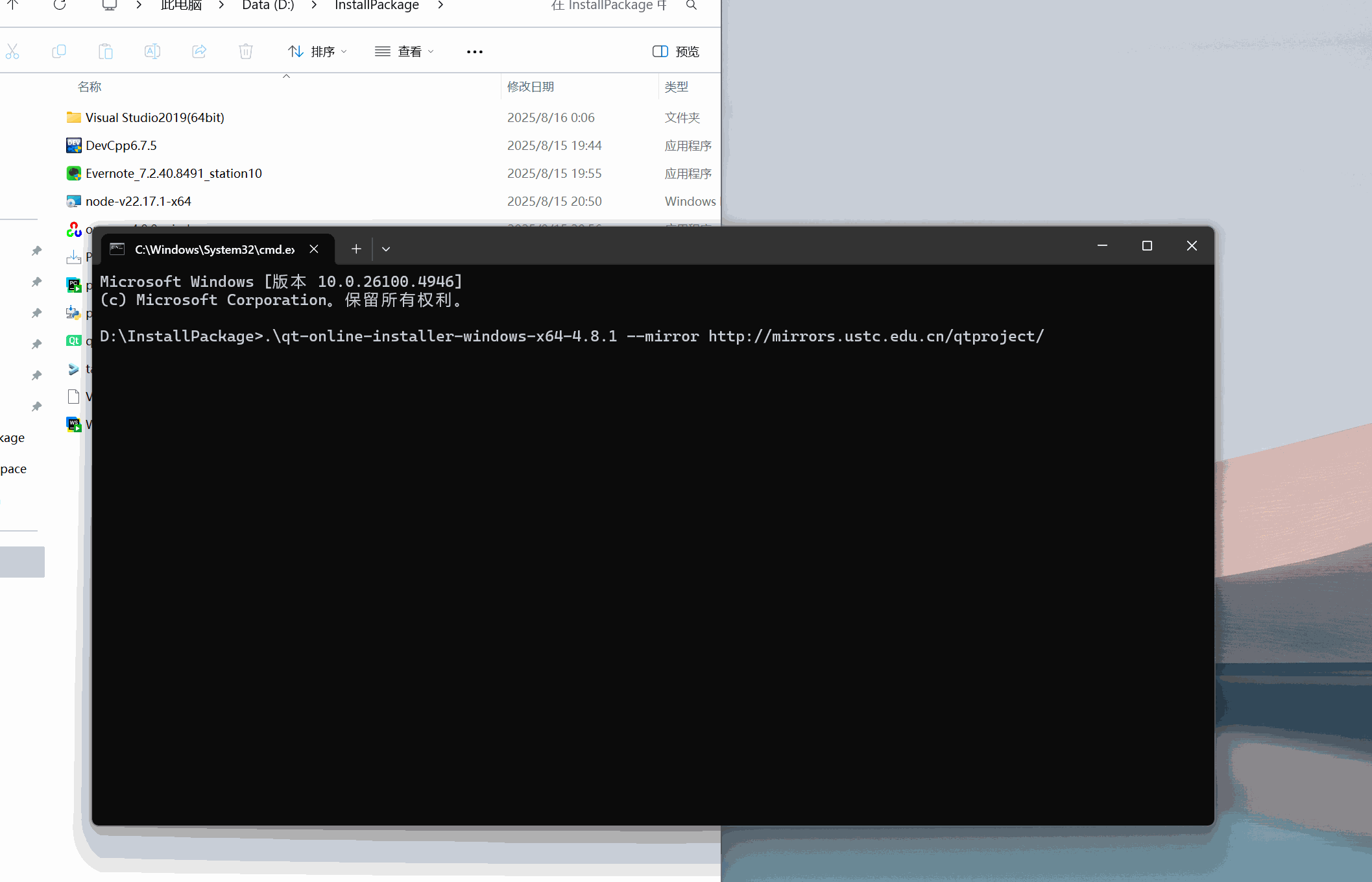The height and width of the screenshot is (882, 1372).
Task: Open terminal tab dropdown chevron
Action: (386, 249)
